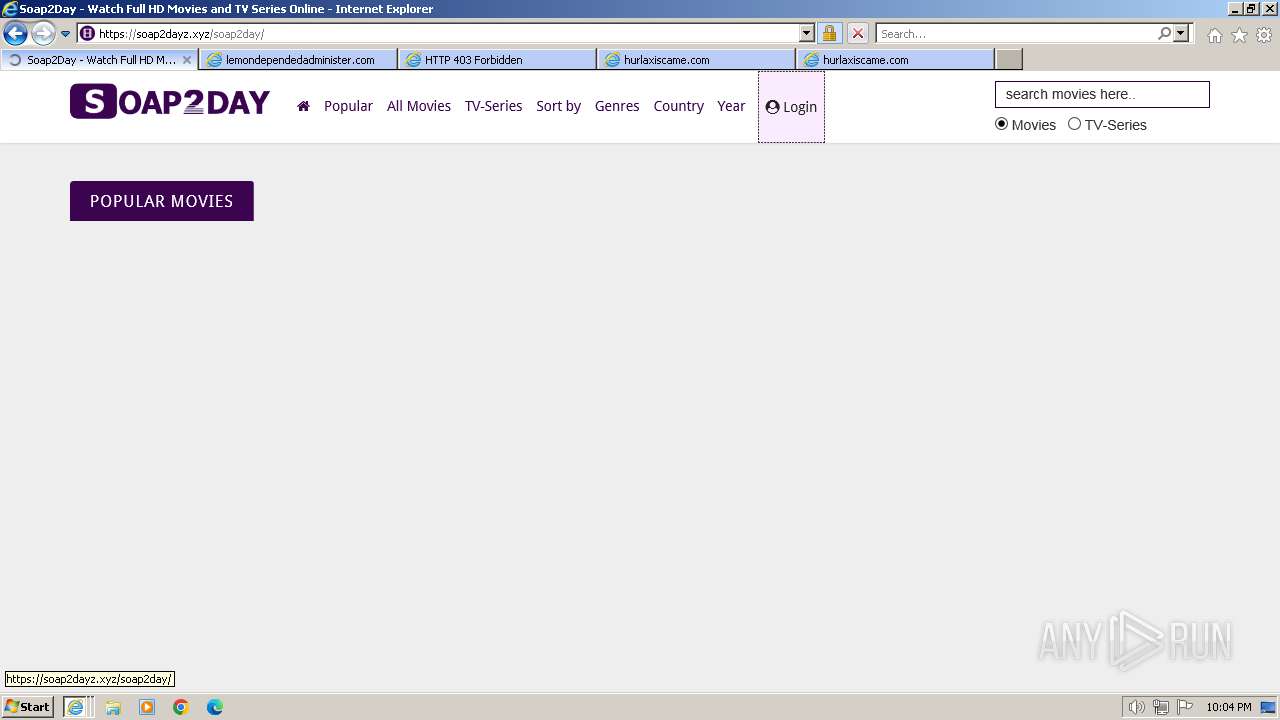Click the home icon in site navigation
Image resolution: width=1280 pixels, height=720 pixels.
pyautogui.click(x=303, y=106)
